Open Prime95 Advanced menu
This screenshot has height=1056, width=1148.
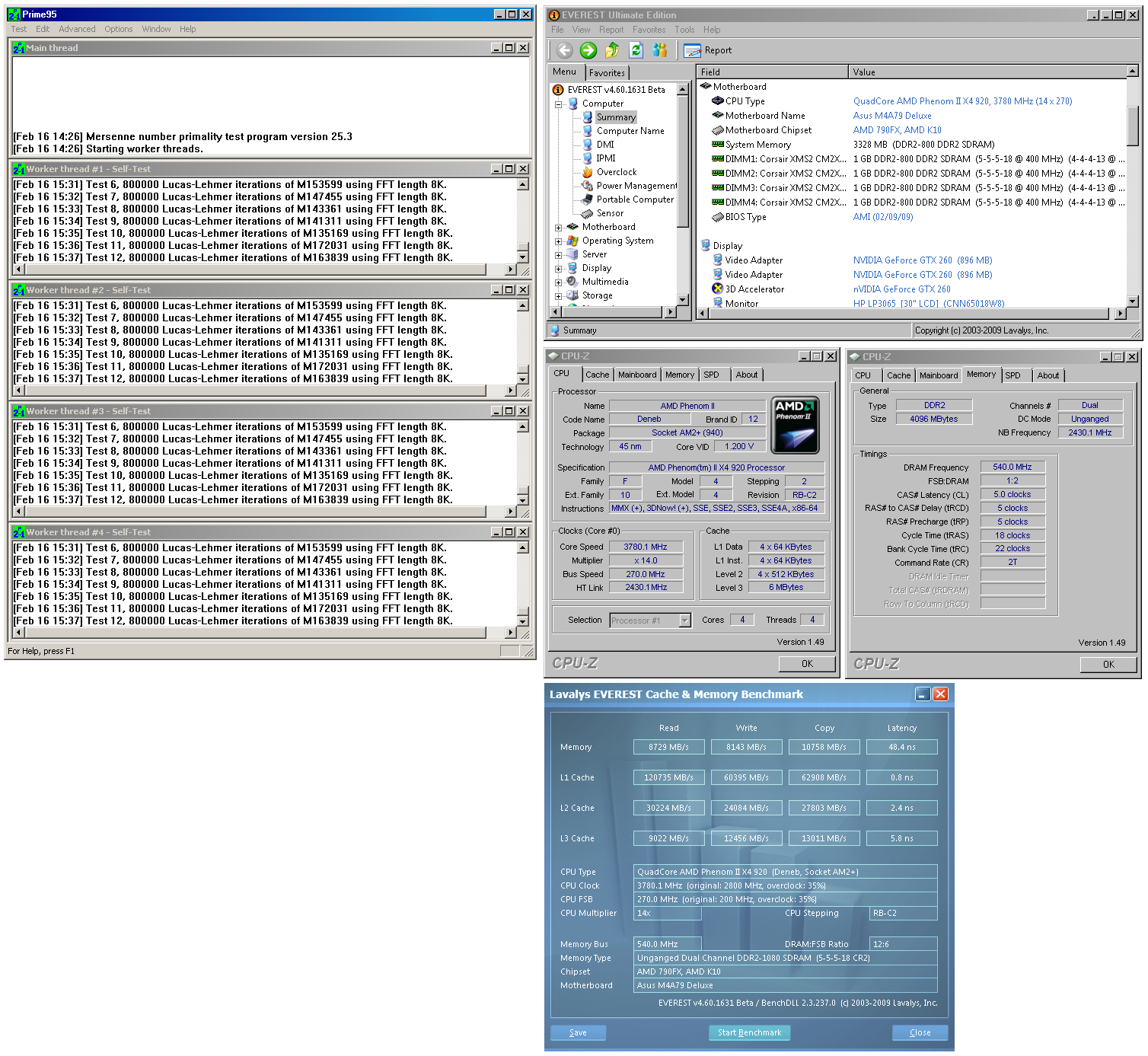pyautogui.click(x=78, y=29)
